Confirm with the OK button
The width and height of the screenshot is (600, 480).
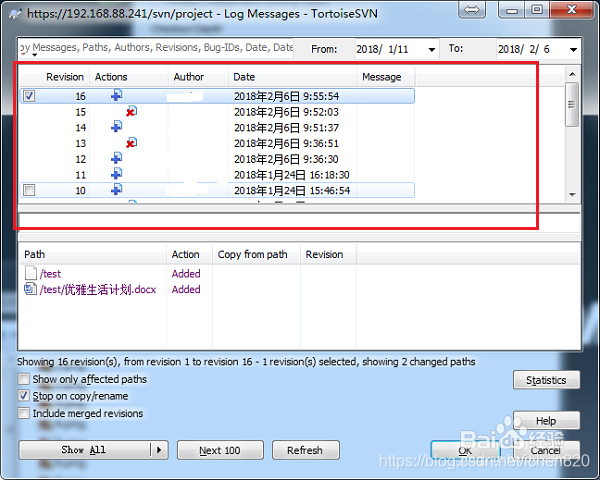[465, 451]
